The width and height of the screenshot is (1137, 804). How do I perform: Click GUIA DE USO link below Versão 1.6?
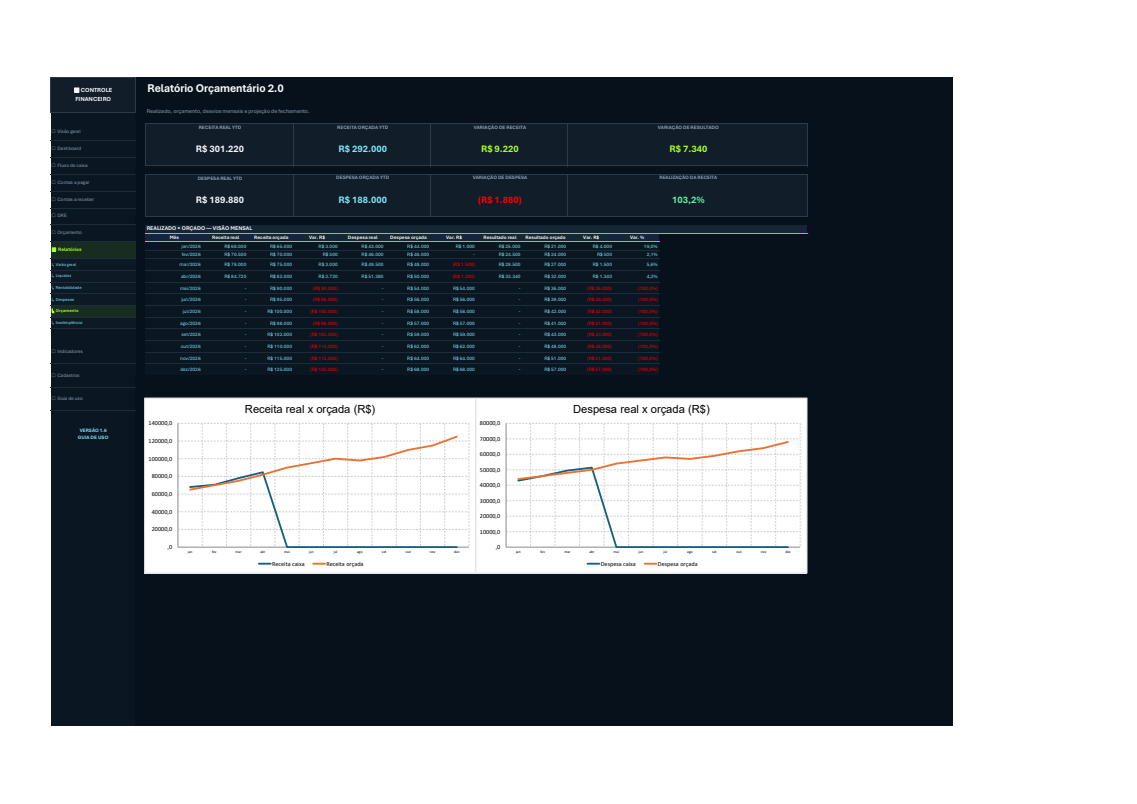(93, 438)
